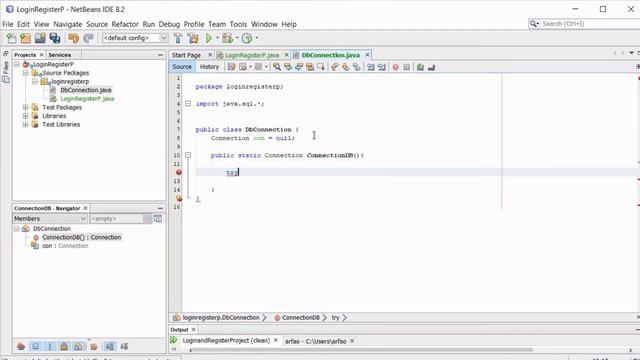Screen dimensions: 640x360
Task: Click the Shift Line Right icon
Action: [382, 67]
